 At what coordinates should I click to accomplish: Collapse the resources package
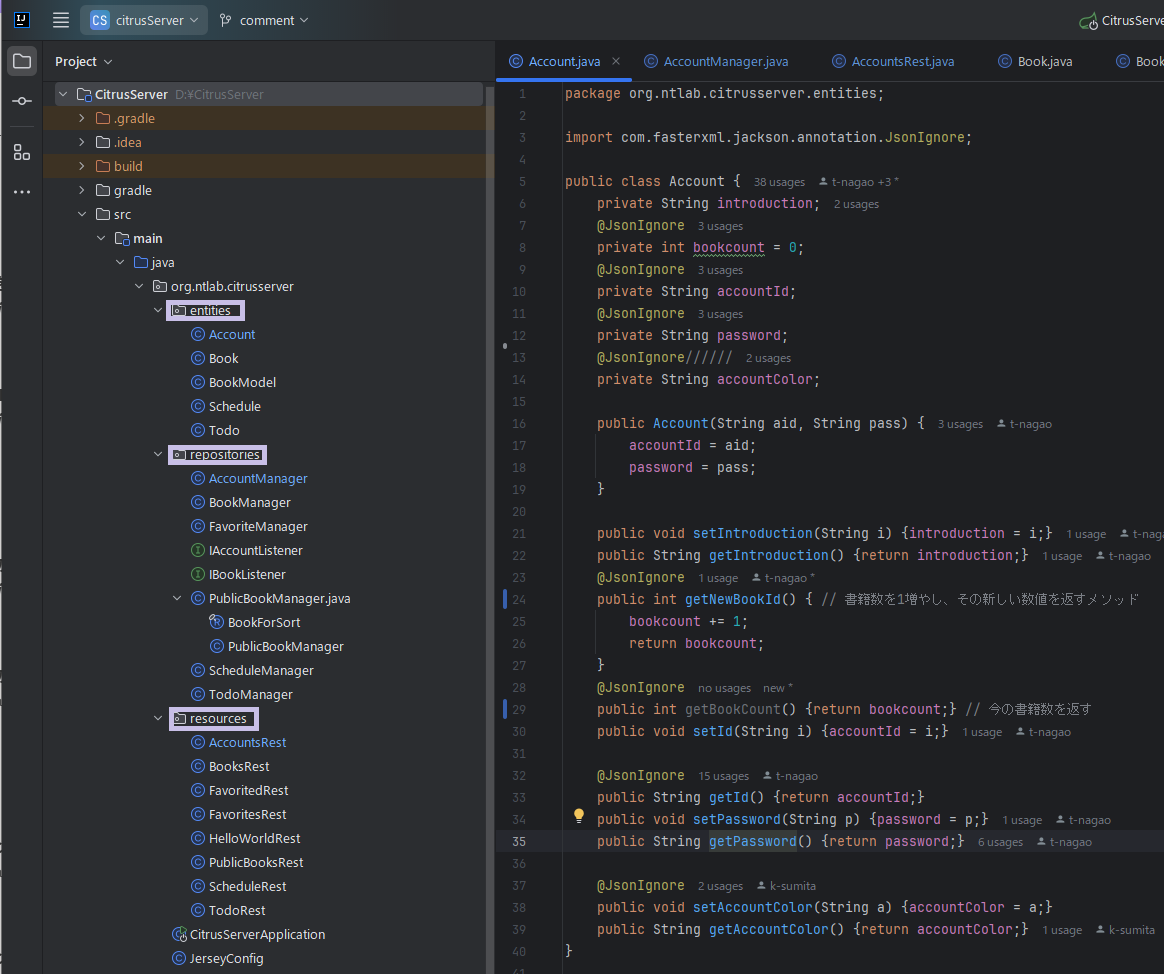coord(157,718)
